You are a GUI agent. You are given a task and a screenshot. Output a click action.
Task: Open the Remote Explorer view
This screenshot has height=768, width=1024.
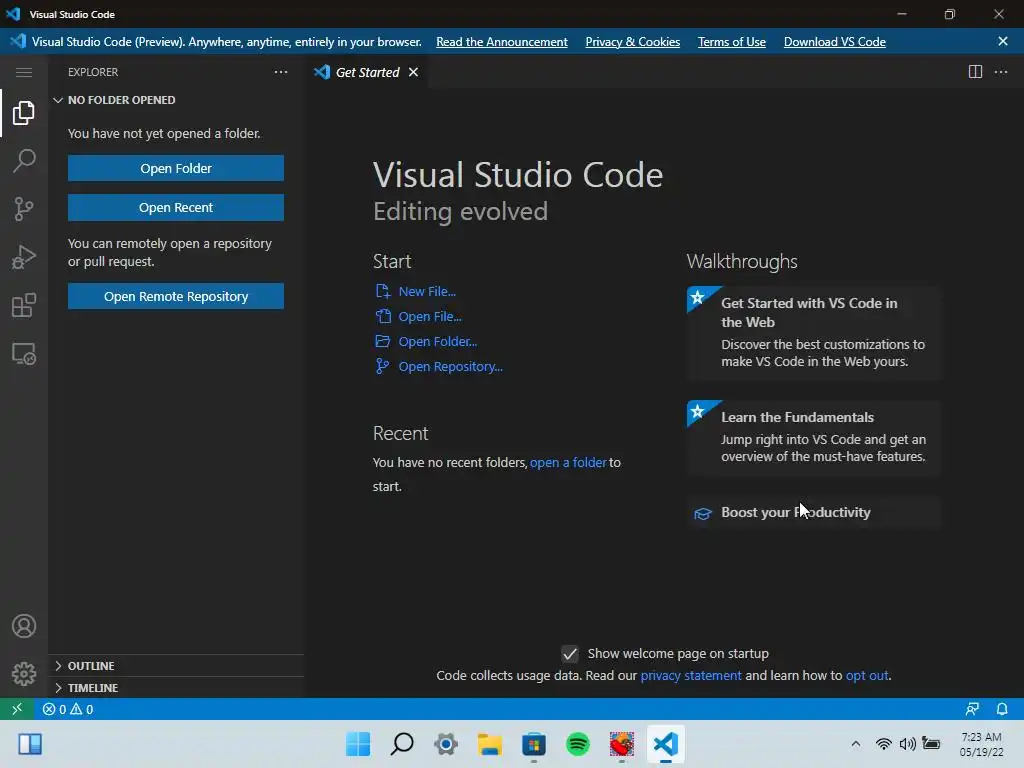point(24,354)
